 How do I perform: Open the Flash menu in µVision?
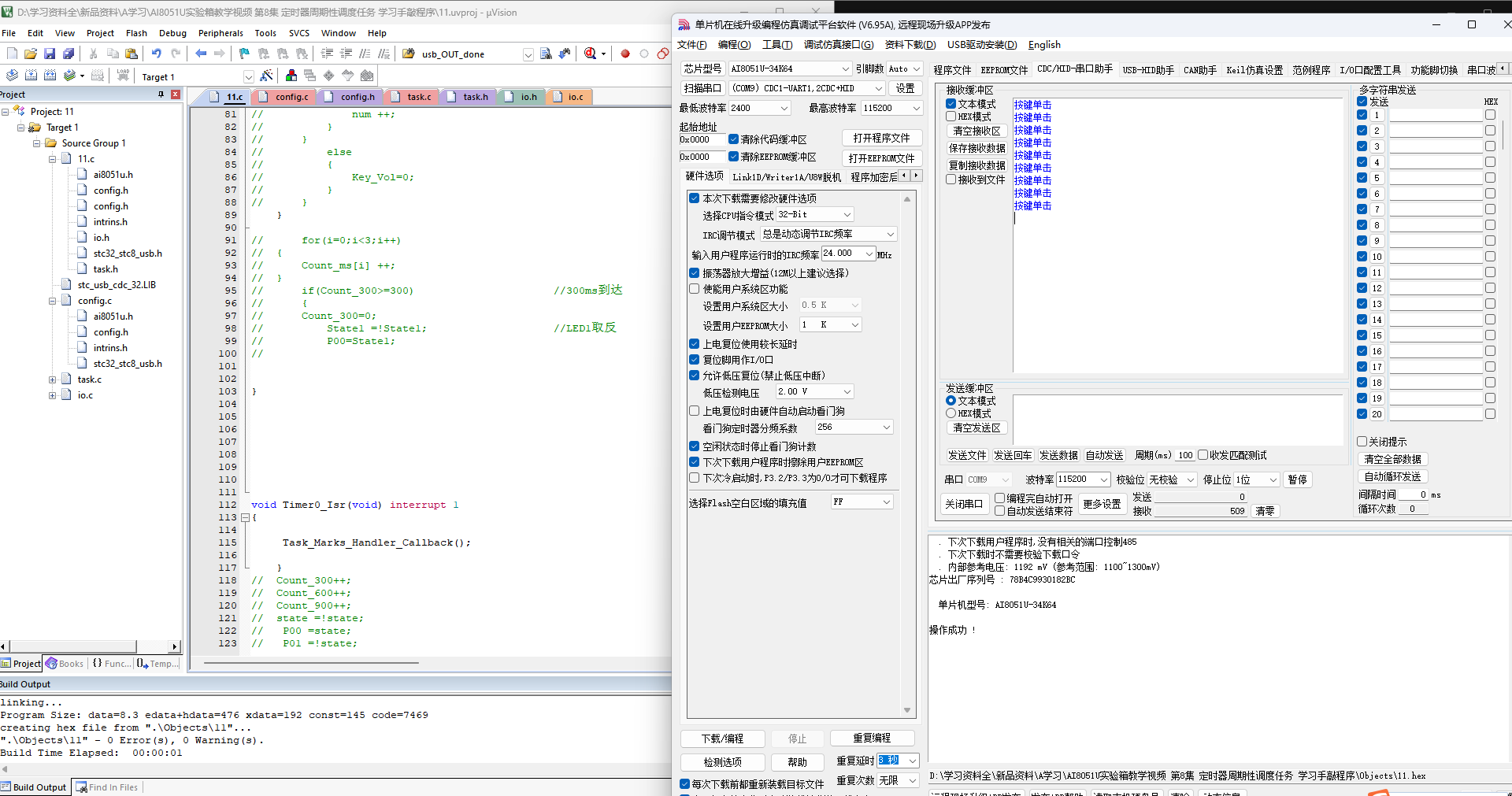[x=136, y=33]
